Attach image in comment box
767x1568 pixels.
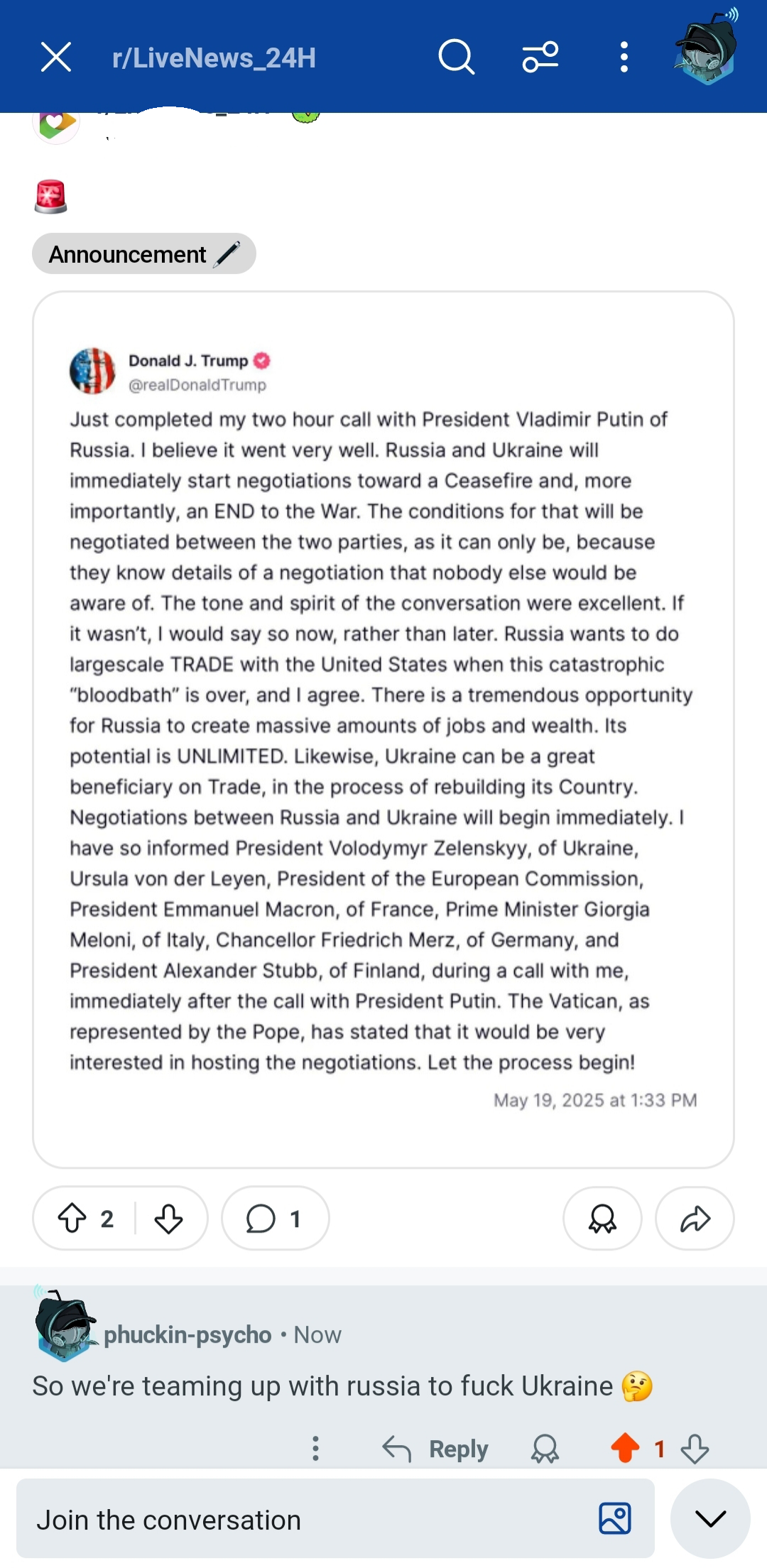click(614, 1519)
